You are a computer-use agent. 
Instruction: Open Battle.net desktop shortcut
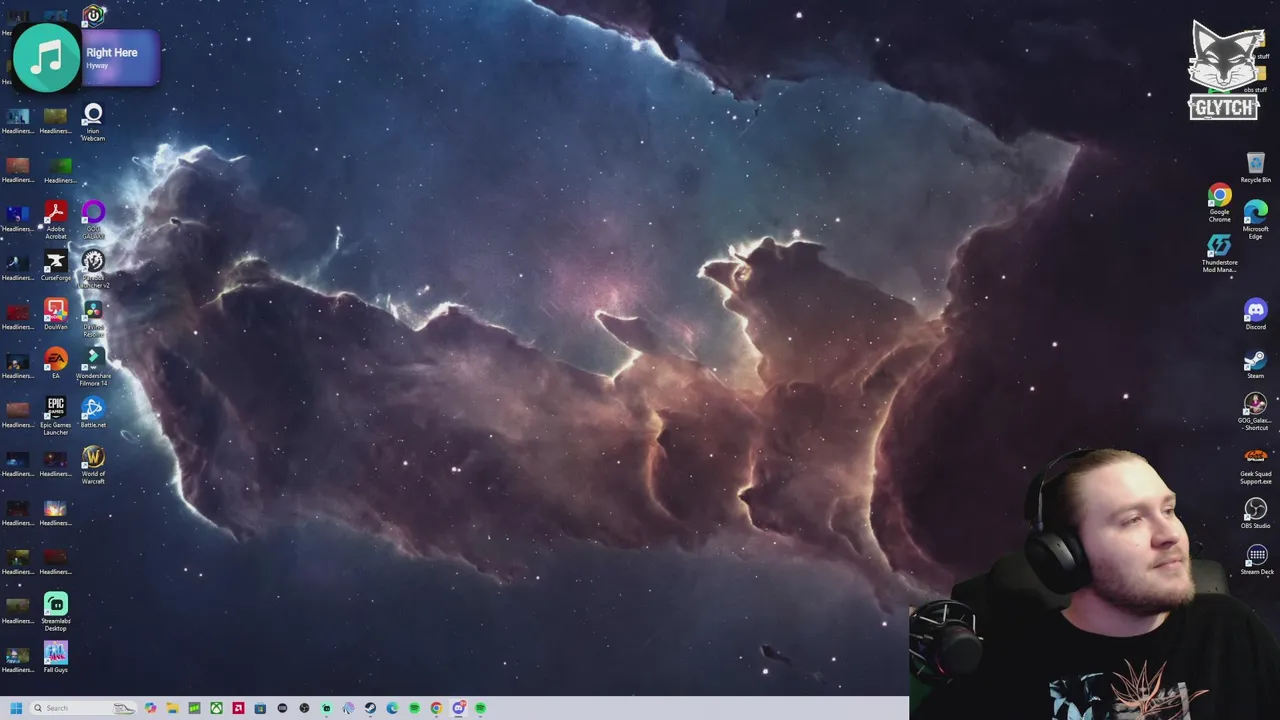click(93, 413)
